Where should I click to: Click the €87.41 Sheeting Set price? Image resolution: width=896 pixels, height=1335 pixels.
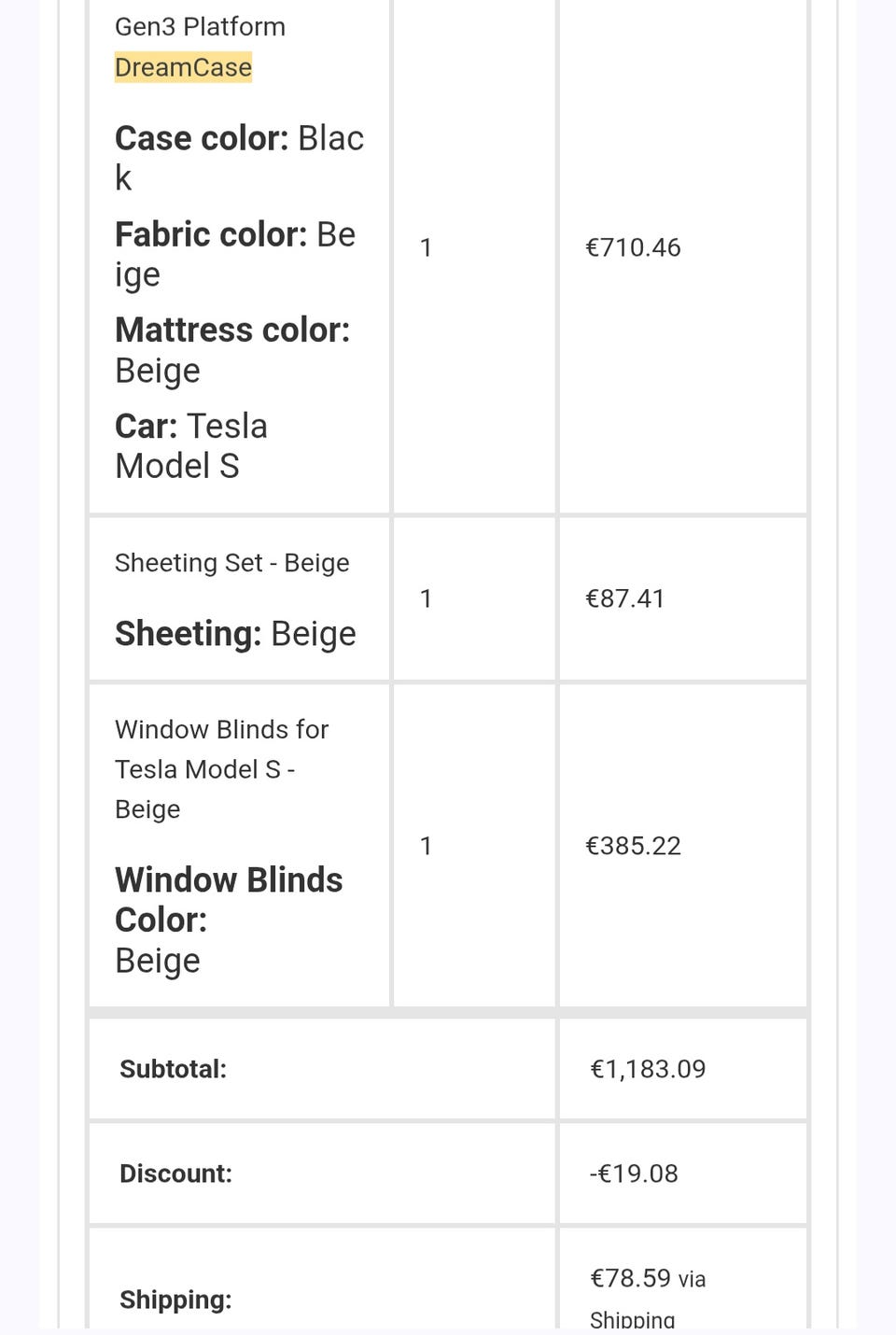[x=624, y=598]
